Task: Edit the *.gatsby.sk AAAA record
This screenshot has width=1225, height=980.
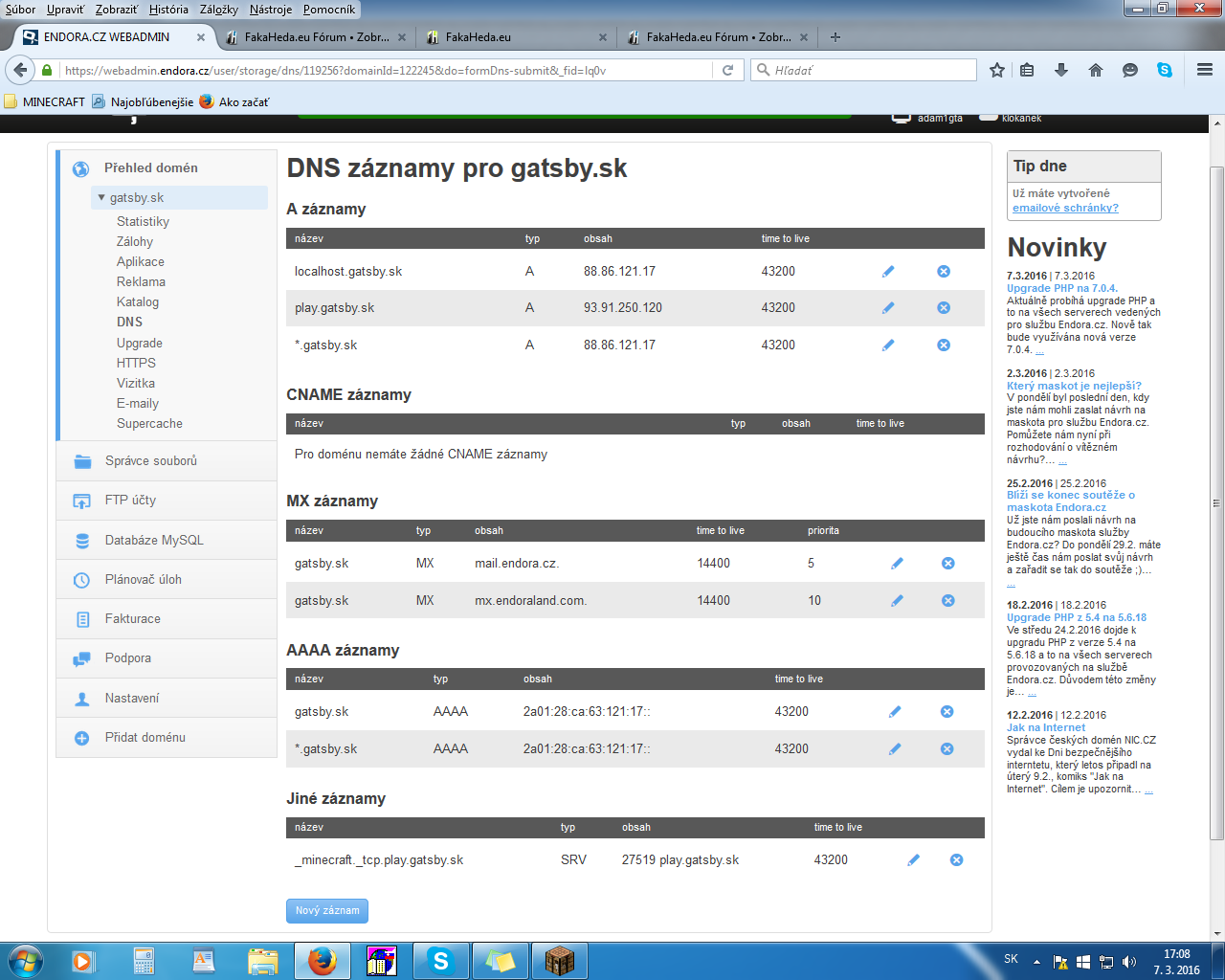Action: 895,749
